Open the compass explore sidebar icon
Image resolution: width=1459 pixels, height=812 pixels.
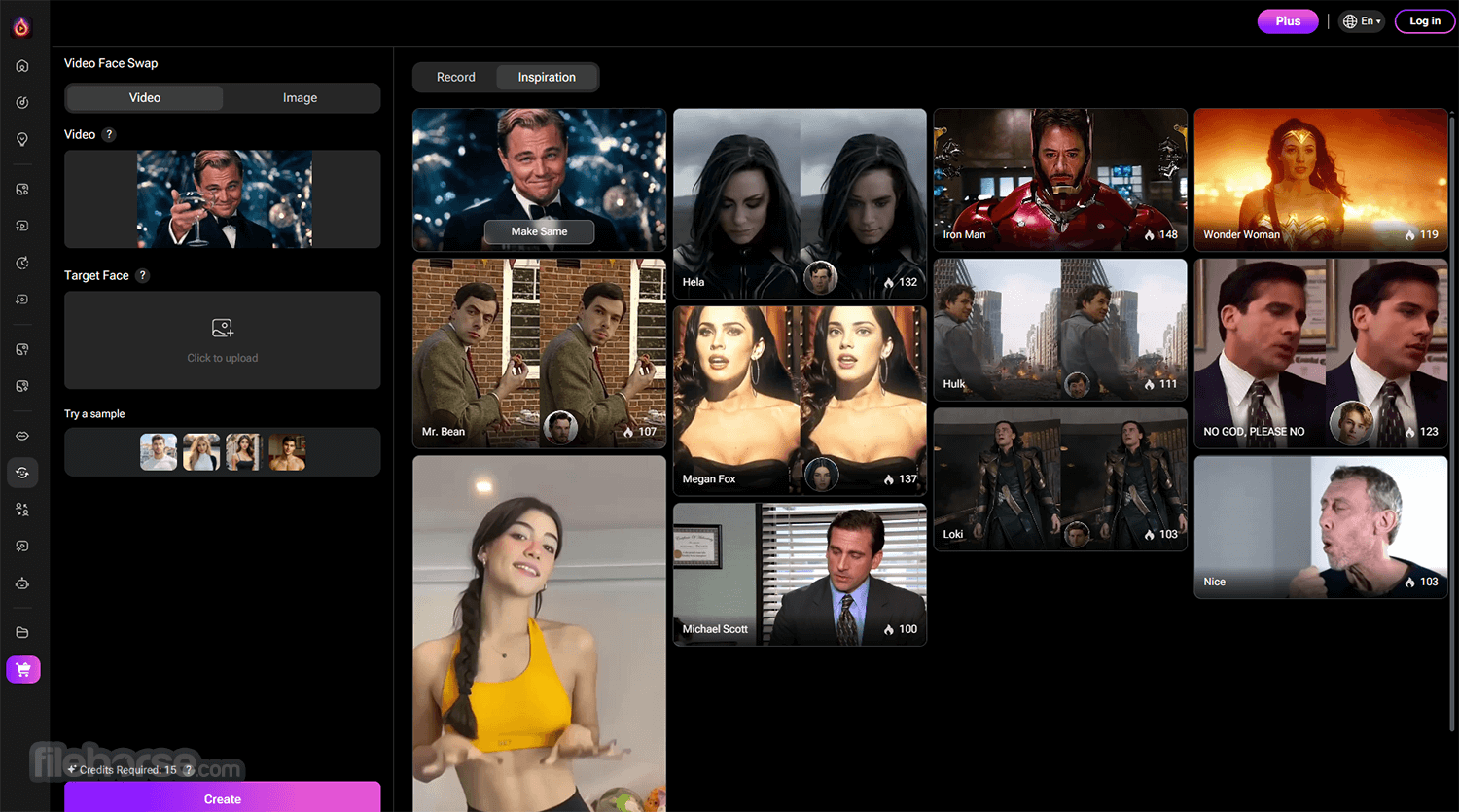22,103
